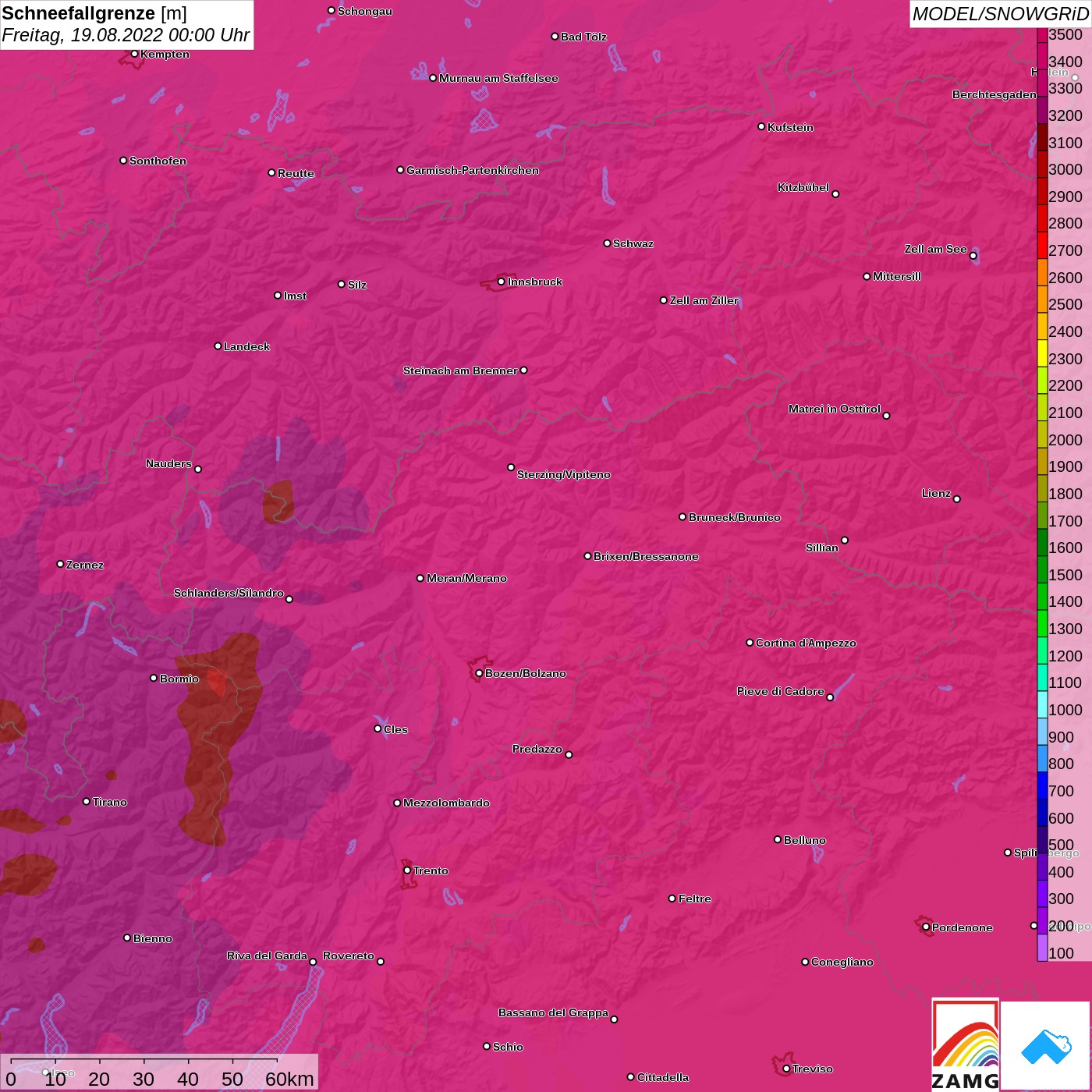Image resolution: width=1092 pixels, height=1092 pixels.
Task: Select the 1500 m green legend swatch
Action: 1042,569
